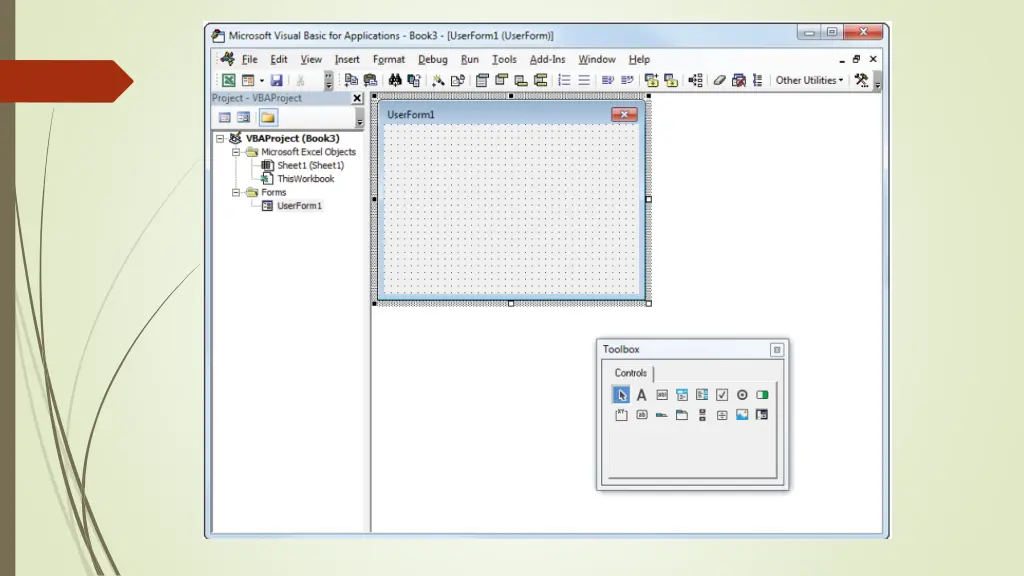Viewport: 1024px width, 576px height.
Task: Select ThisWorkbook in project tree
Action: pyautogui.click(x=306, y=179)
